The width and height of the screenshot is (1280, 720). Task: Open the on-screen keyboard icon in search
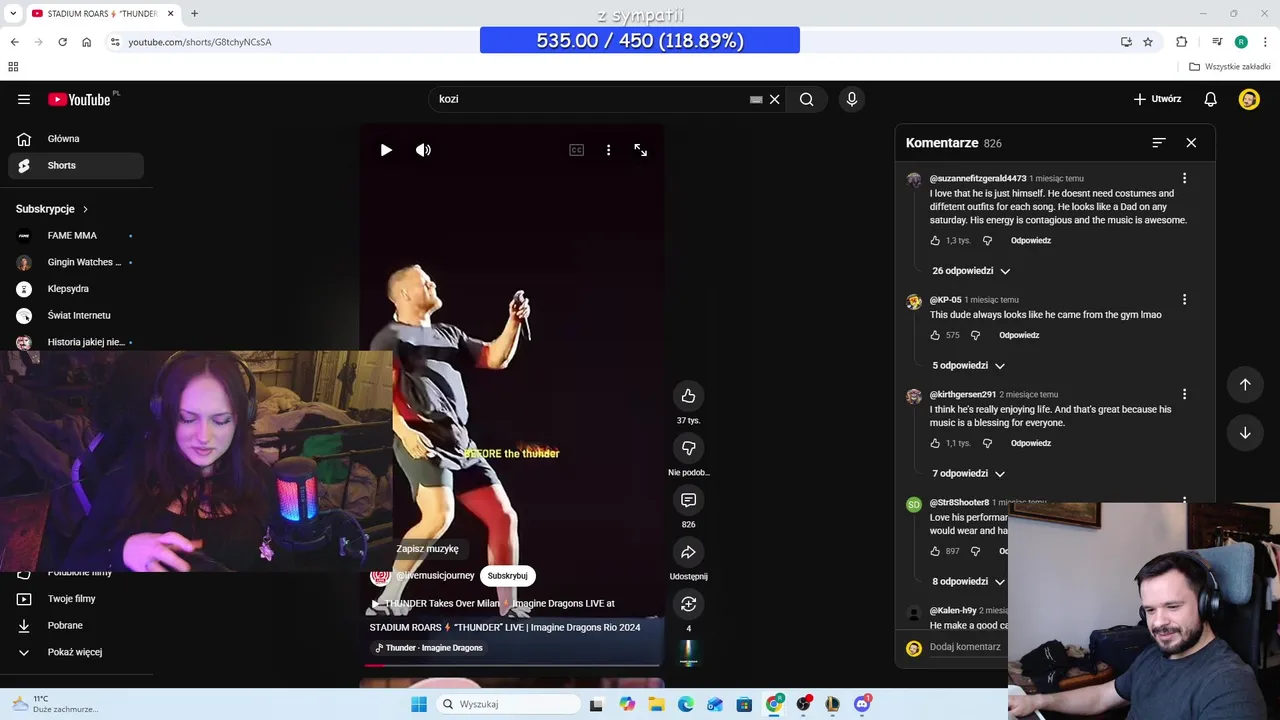(756, 99)
